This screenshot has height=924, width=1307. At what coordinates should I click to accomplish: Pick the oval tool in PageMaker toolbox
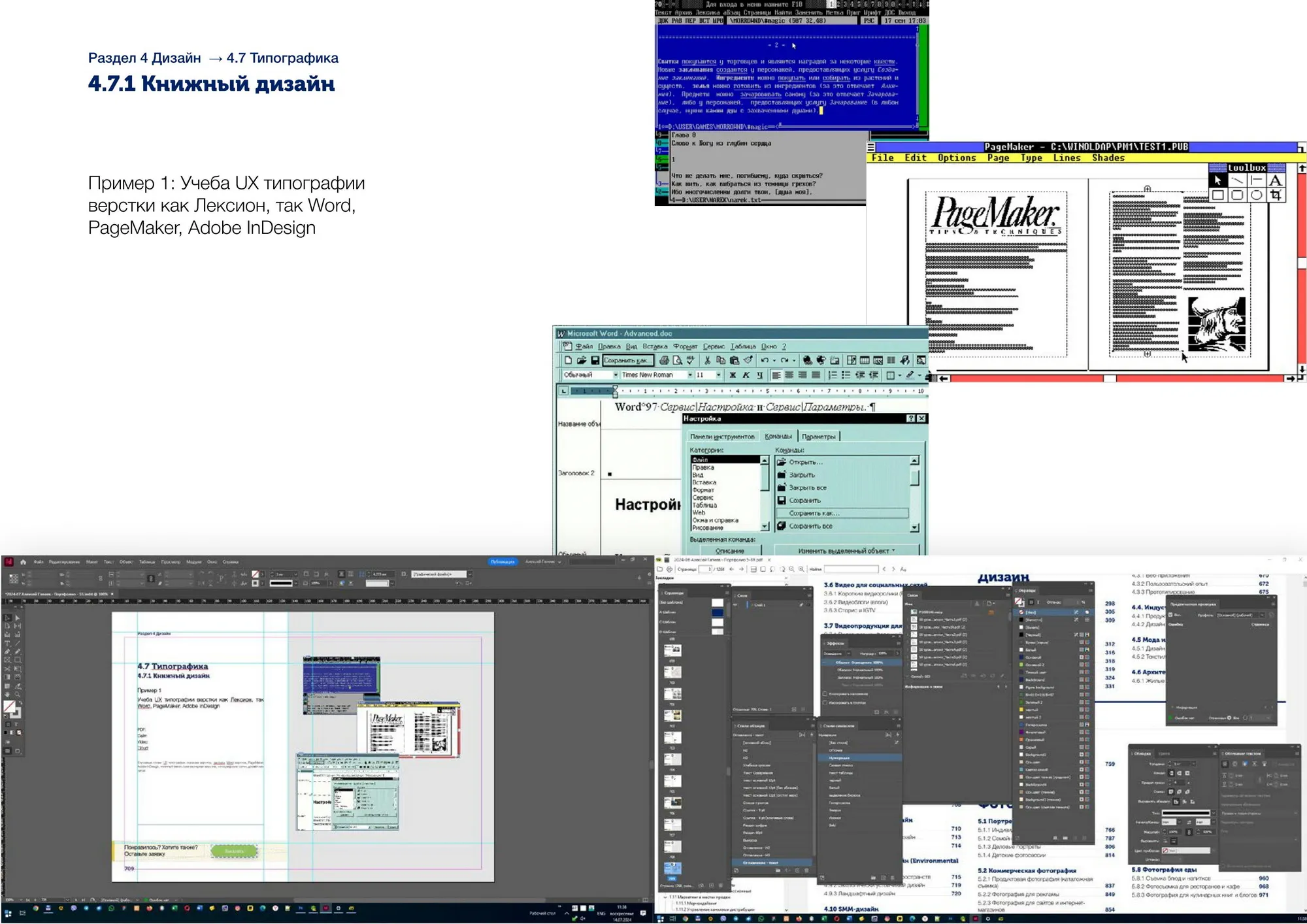click(1256, 195)
